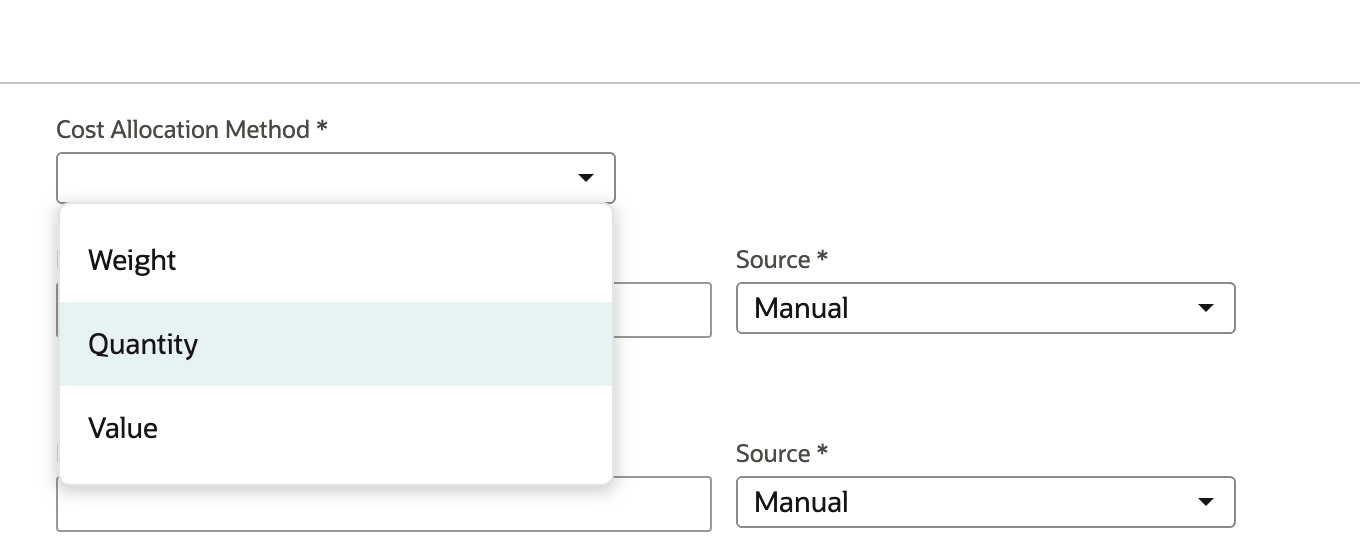
Task: Click the input field beside upper Source
Action: [x=661, y=310]
